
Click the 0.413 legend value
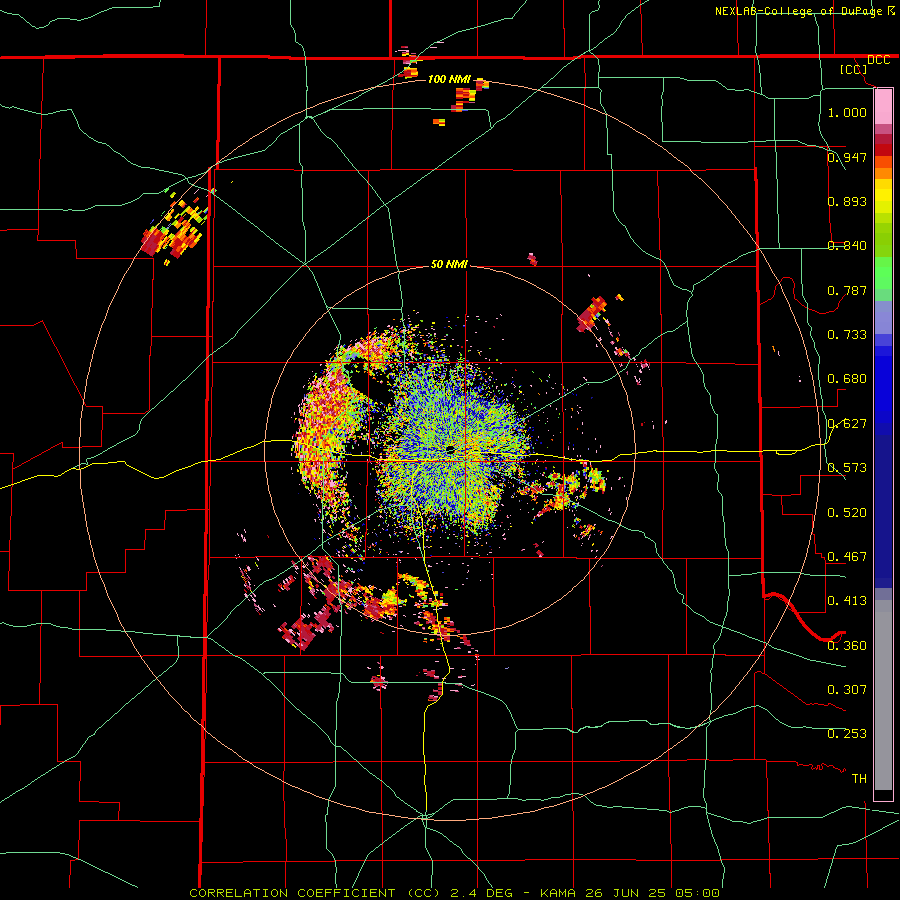[x=847, y=601]
